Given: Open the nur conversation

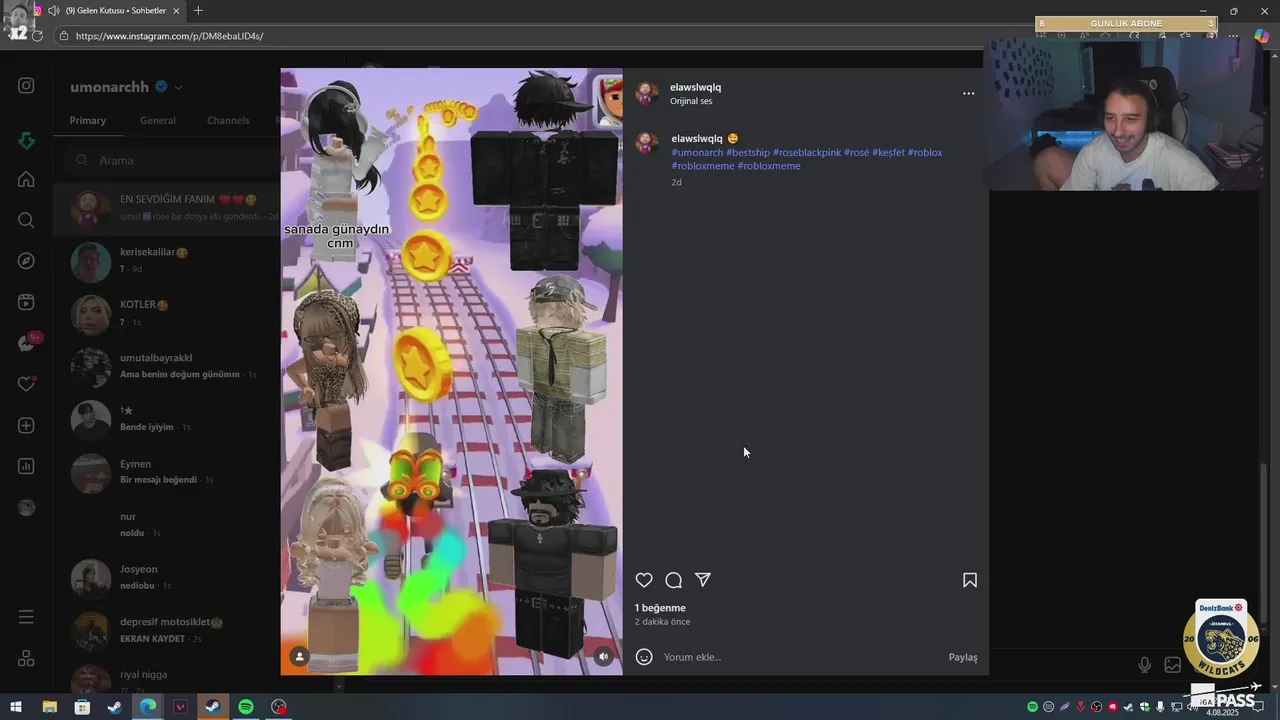Looking at the screenshot, I should click(167, 525).
